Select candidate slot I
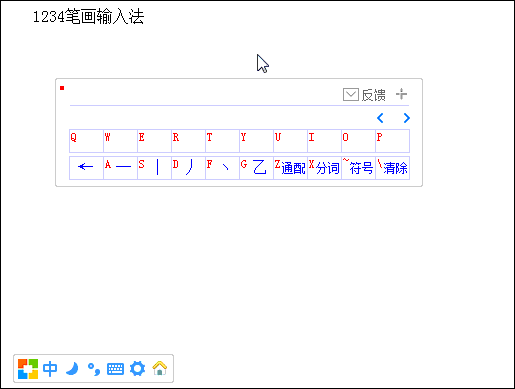 324,141
